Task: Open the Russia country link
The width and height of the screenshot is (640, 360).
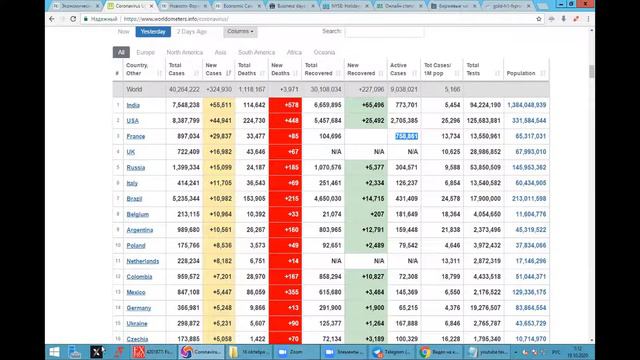Action: (136, 168)
